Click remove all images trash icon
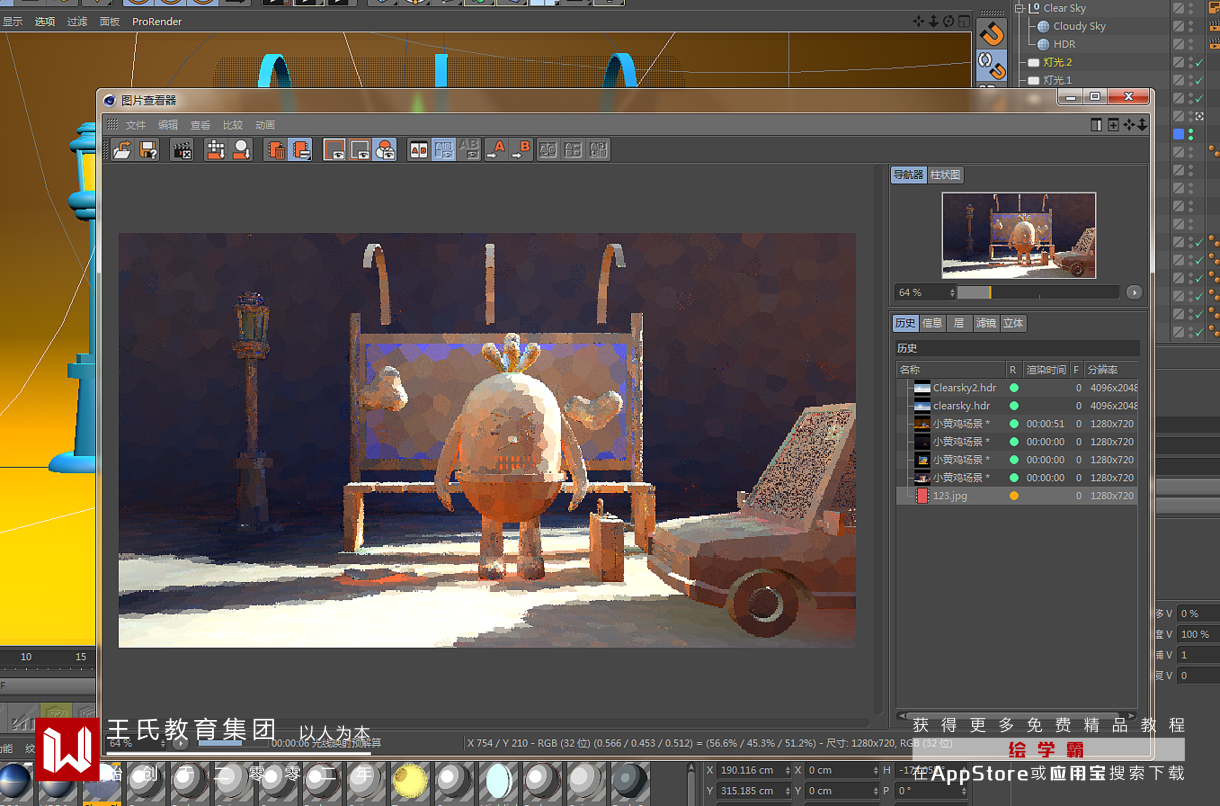This screenshot has width=1220, height=806. (275, 150)
